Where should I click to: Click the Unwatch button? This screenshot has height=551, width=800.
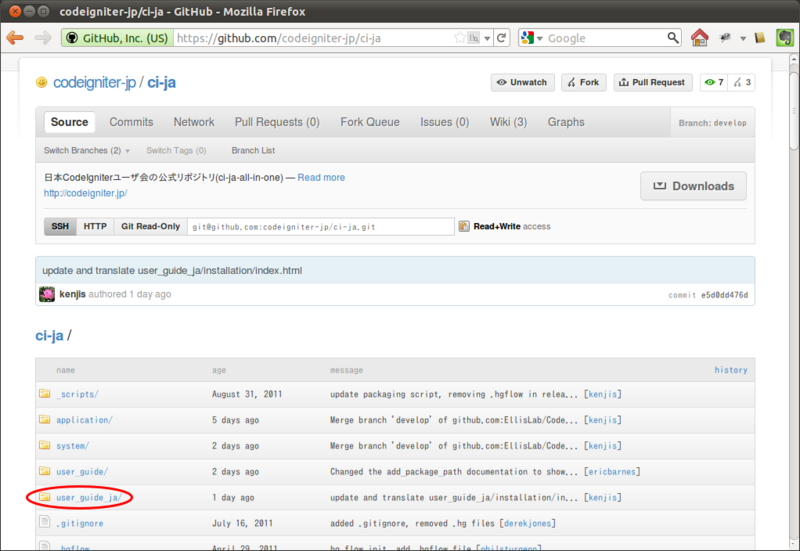tap(522, 82)
